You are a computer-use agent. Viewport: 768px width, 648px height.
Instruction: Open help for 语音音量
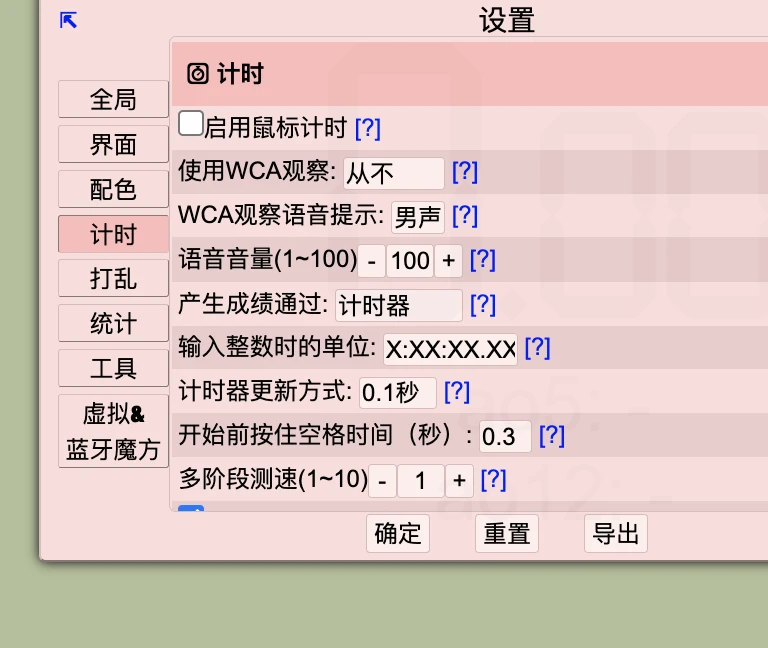(483, 260)
